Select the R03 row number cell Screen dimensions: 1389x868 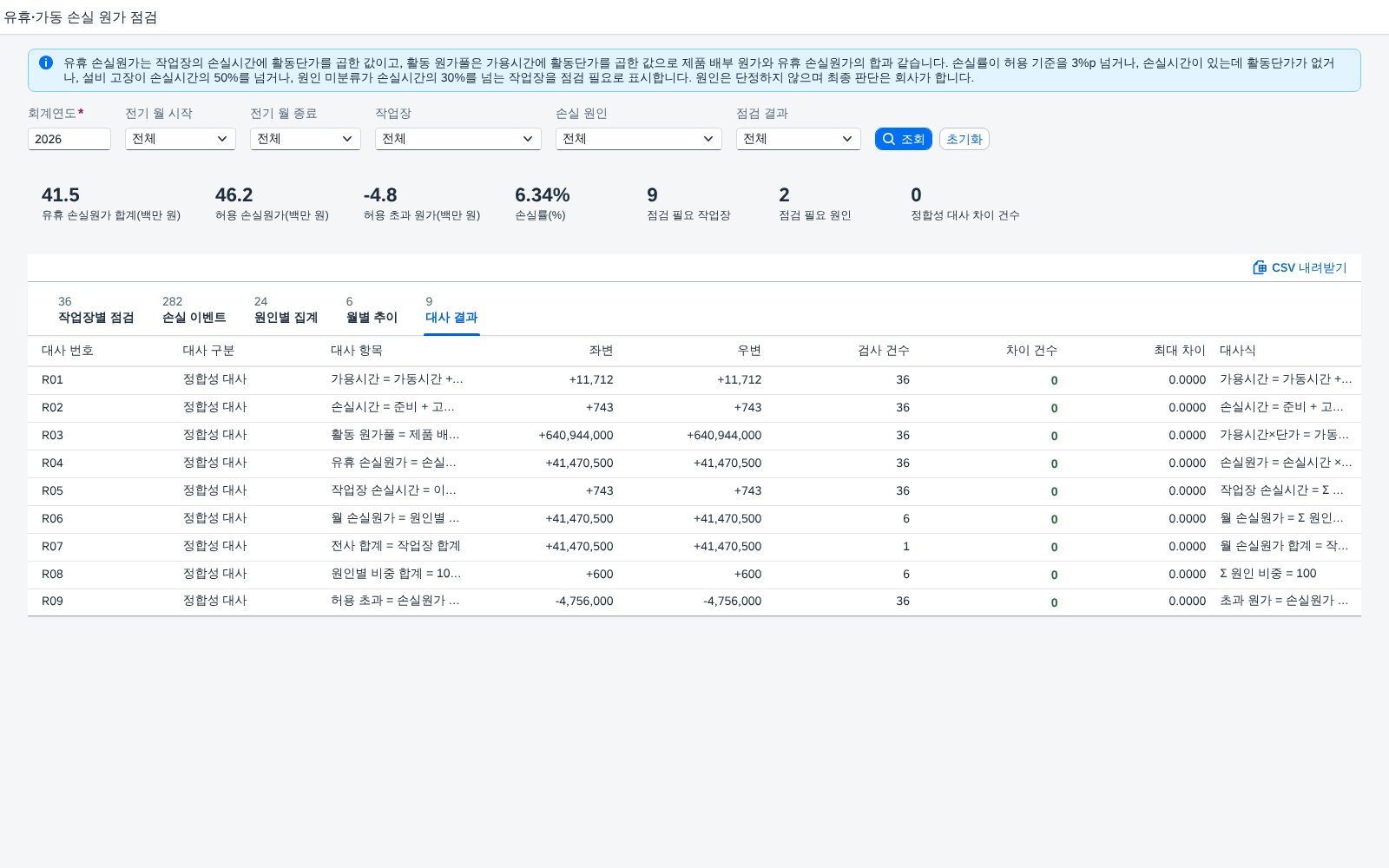52,436
